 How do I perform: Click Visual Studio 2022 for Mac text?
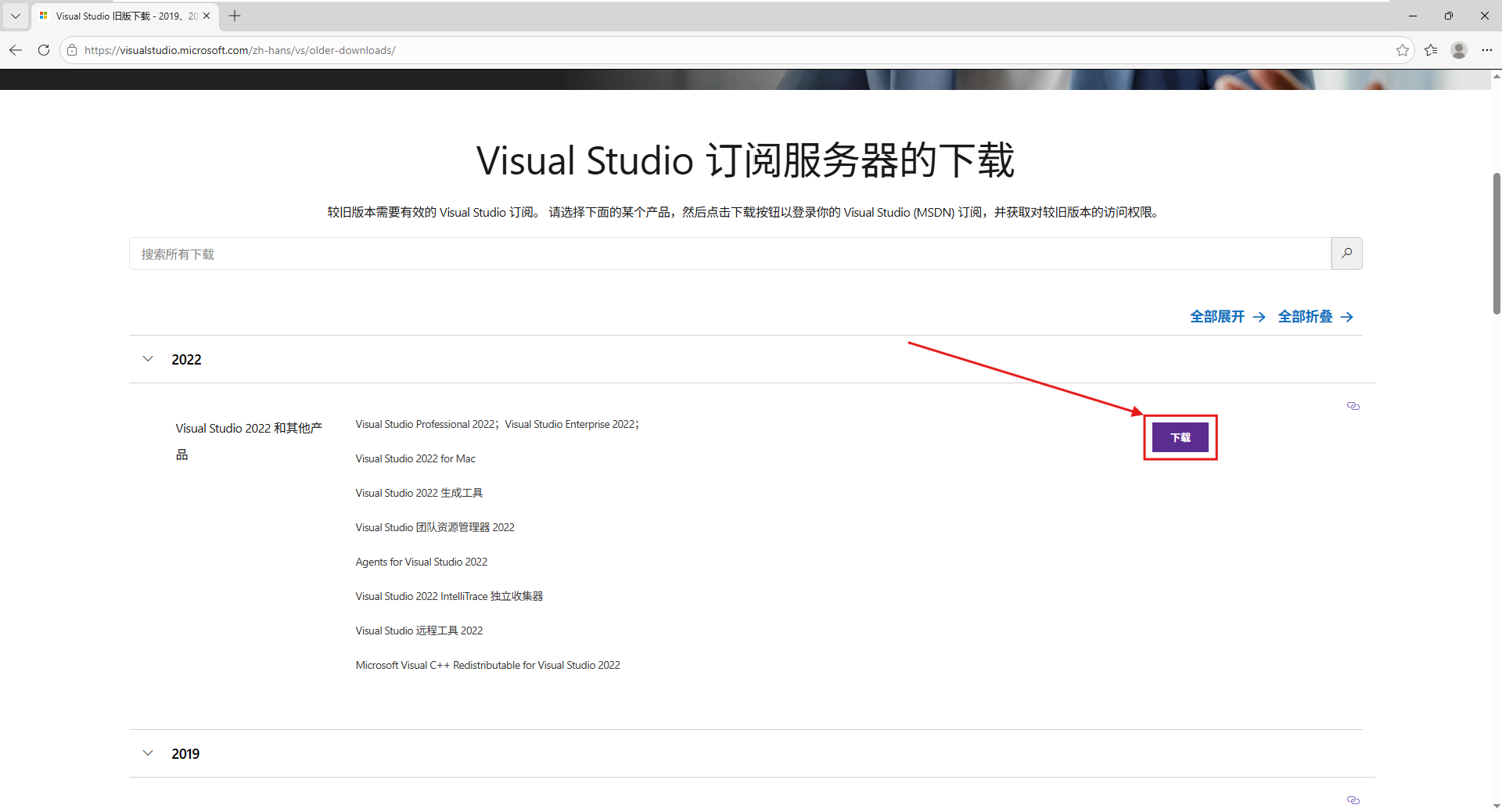[415, 458]
